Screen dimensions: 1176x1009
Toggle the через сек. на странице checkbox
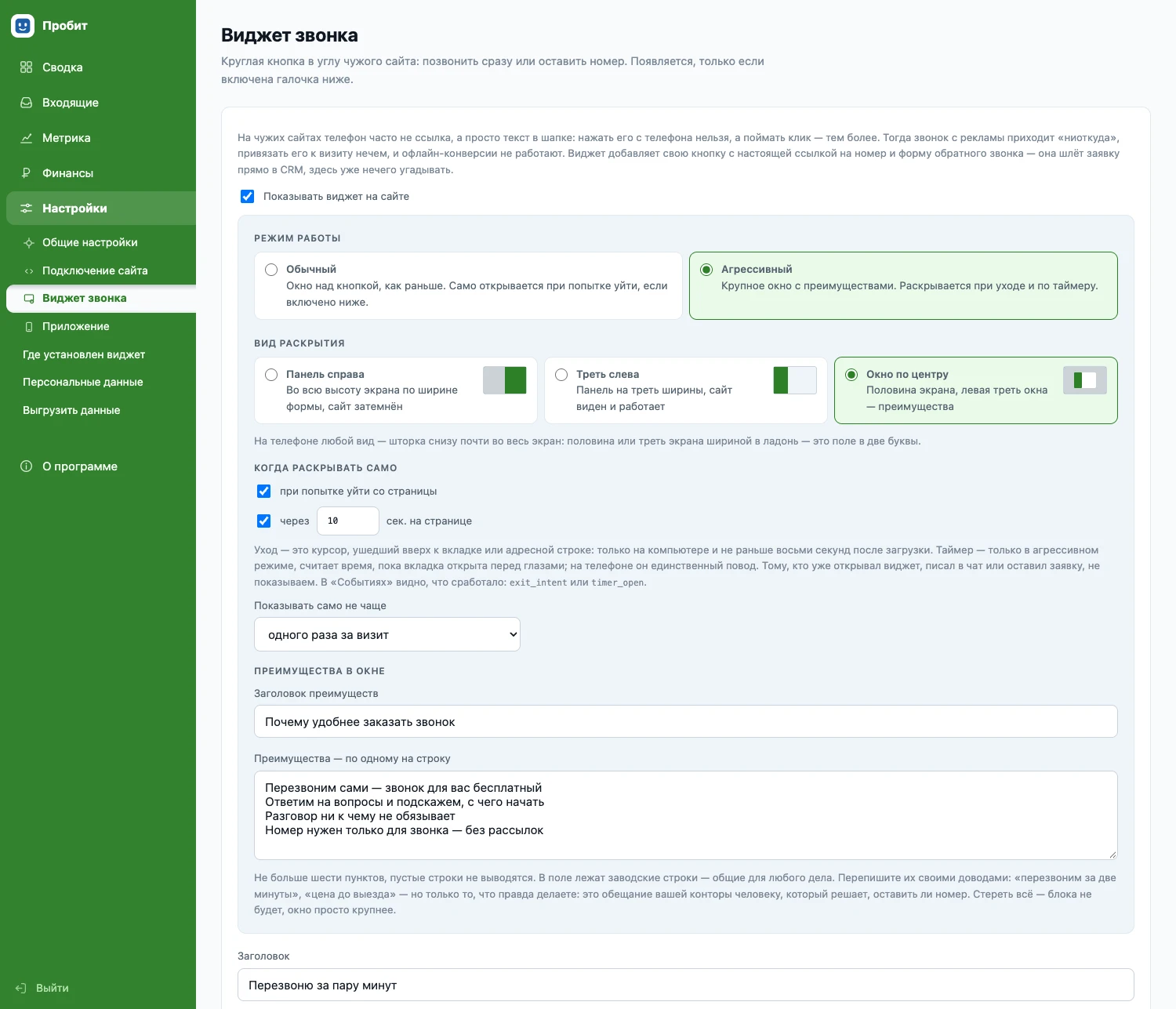pyautogui.click(x=264, y=521)
